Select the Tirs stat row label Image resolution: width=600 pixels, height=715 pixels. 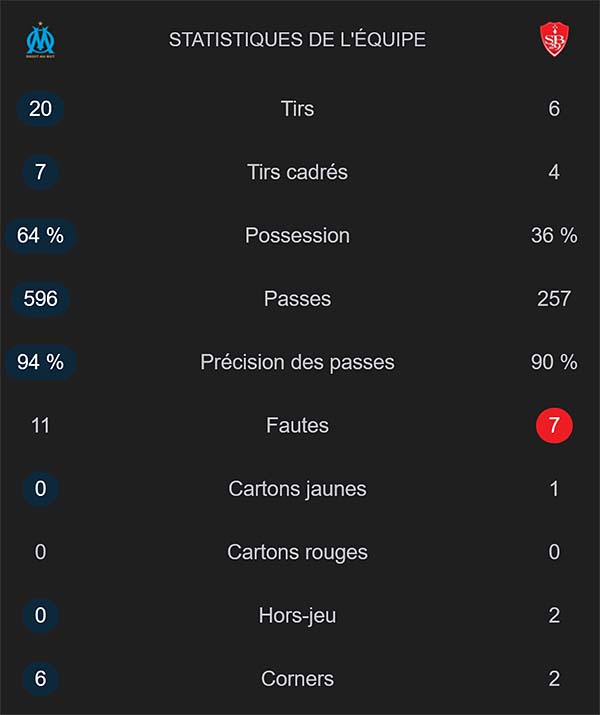297,108
